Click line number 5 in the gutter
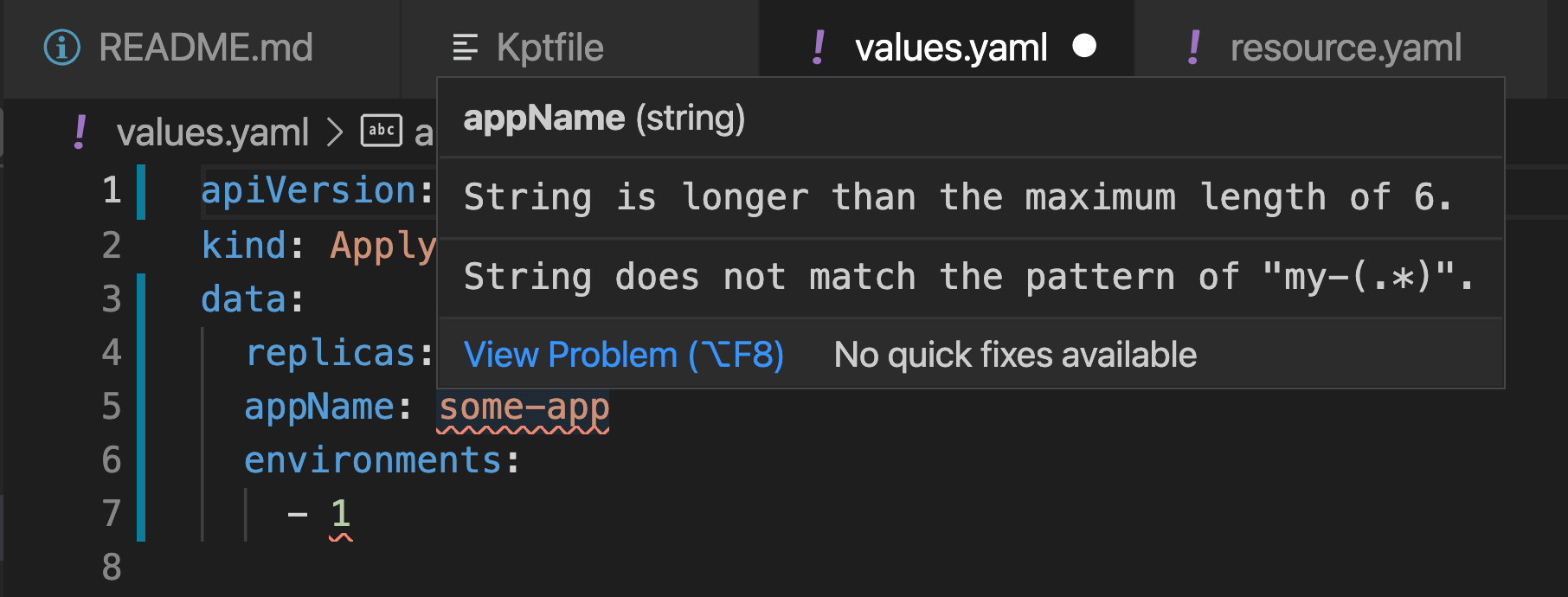1568x597 pixels. [110, 406]
